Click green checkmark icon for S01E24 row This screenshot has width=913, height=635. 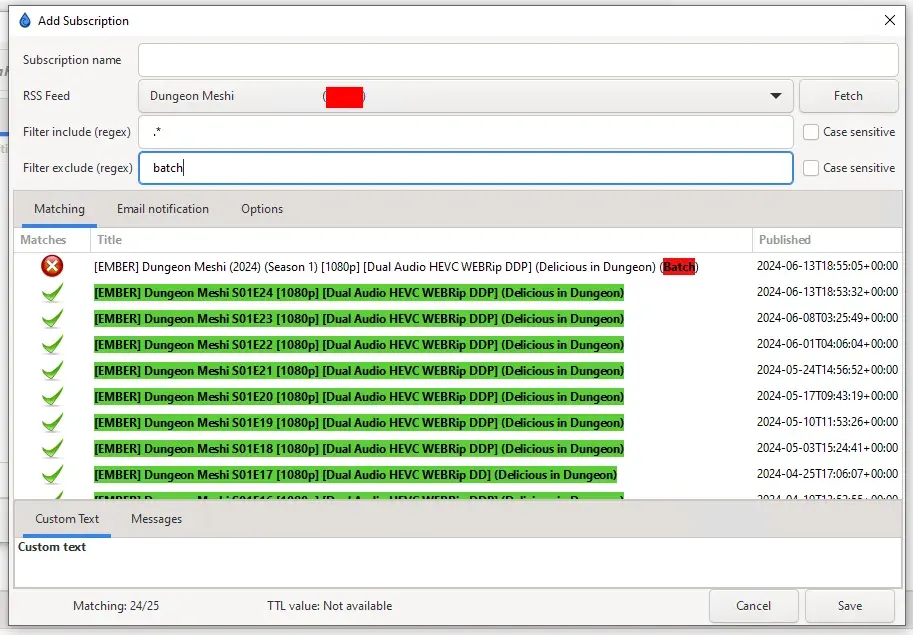(x=52, y=292)
